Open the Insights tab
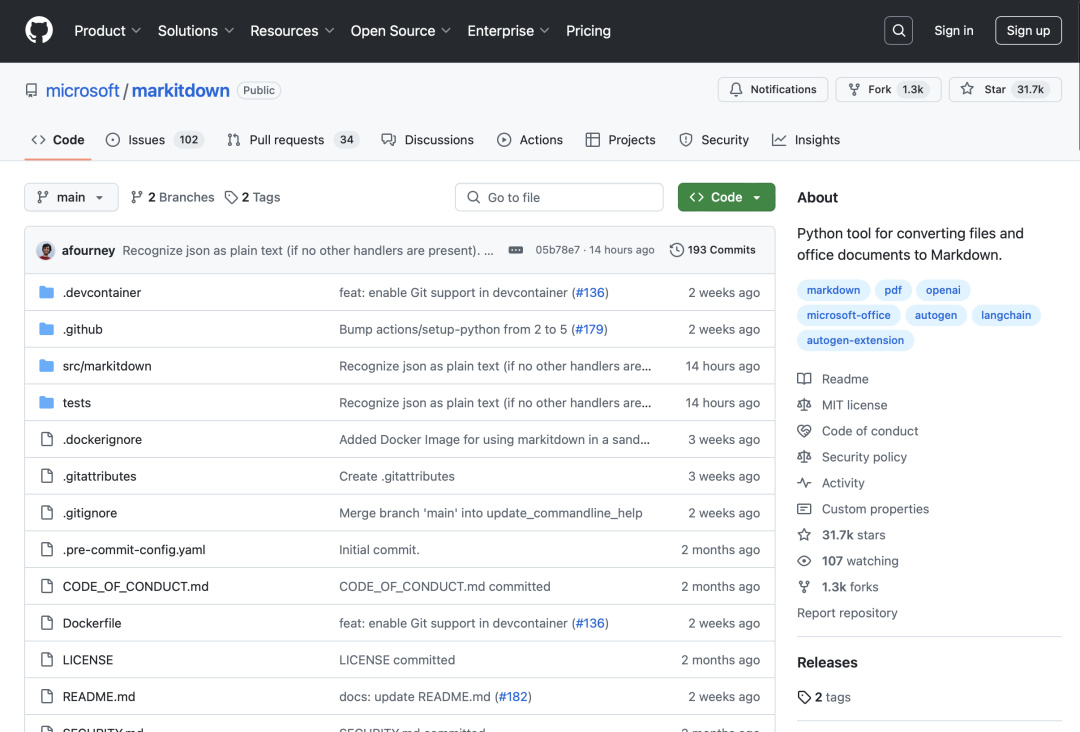Image resolution: width=1080 pixels, height=732 pixels. point(805,140)
